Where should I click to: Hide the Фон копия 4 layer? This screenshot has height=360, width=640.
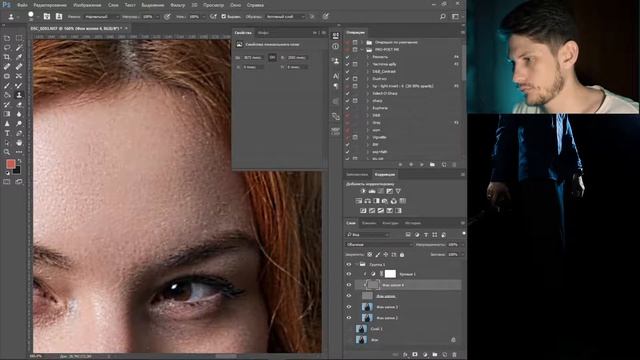349,285
